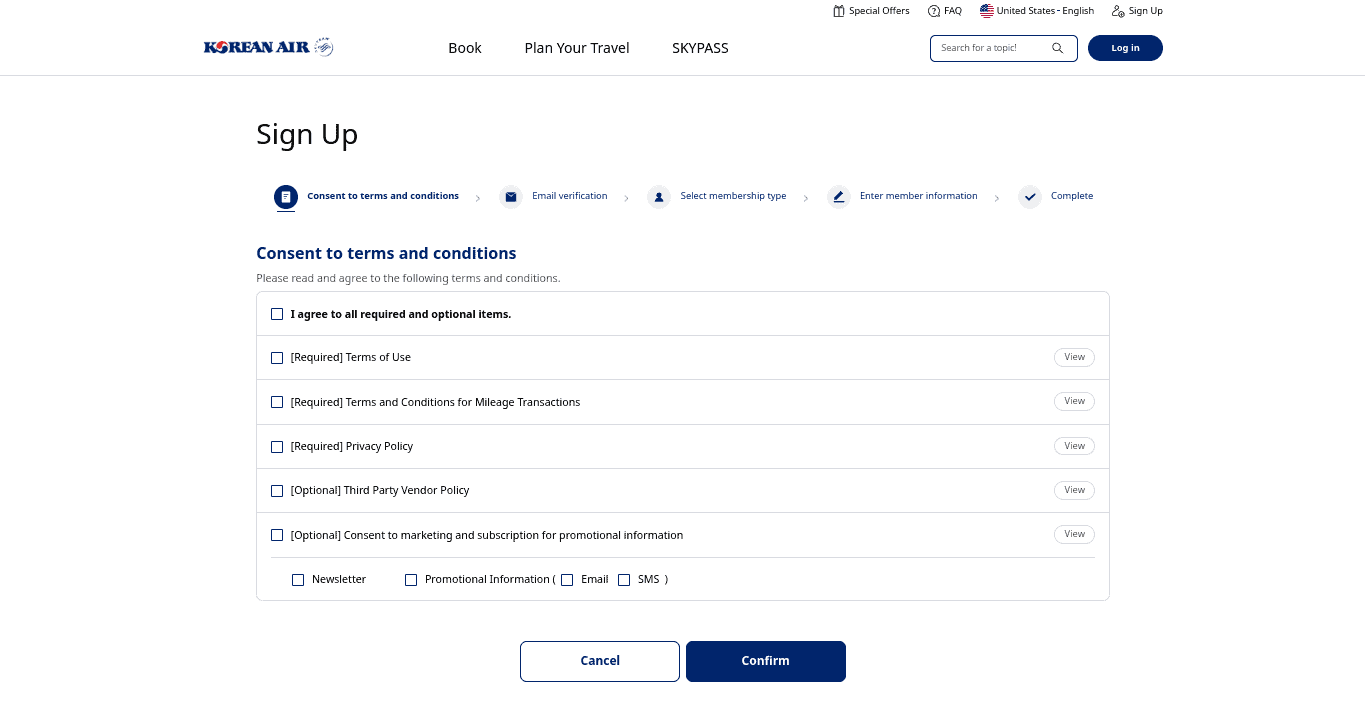This screenshot has height=709, width=1365.
Task: Click the Korean Air logo
Action: (x=268, y=47)
